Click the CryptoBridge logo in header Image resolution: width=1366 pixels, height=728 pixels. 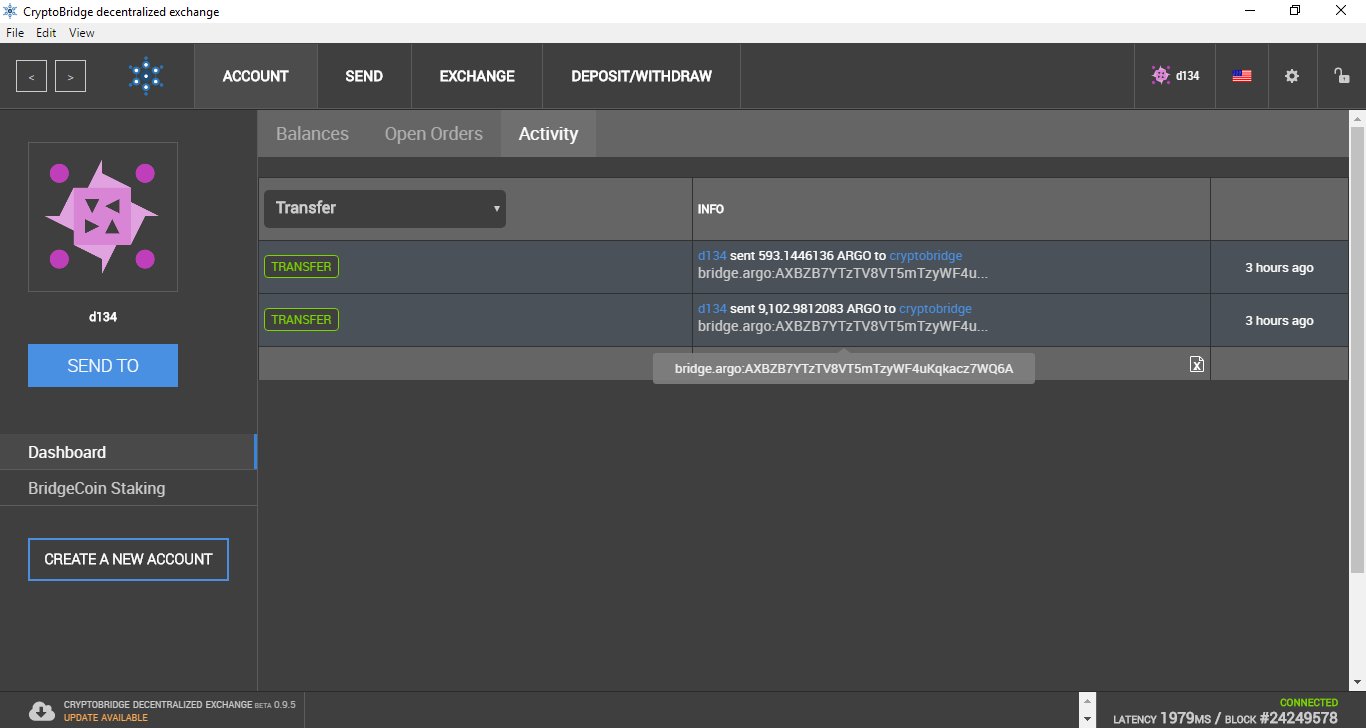pyautogui.click(x=146, y=76)
